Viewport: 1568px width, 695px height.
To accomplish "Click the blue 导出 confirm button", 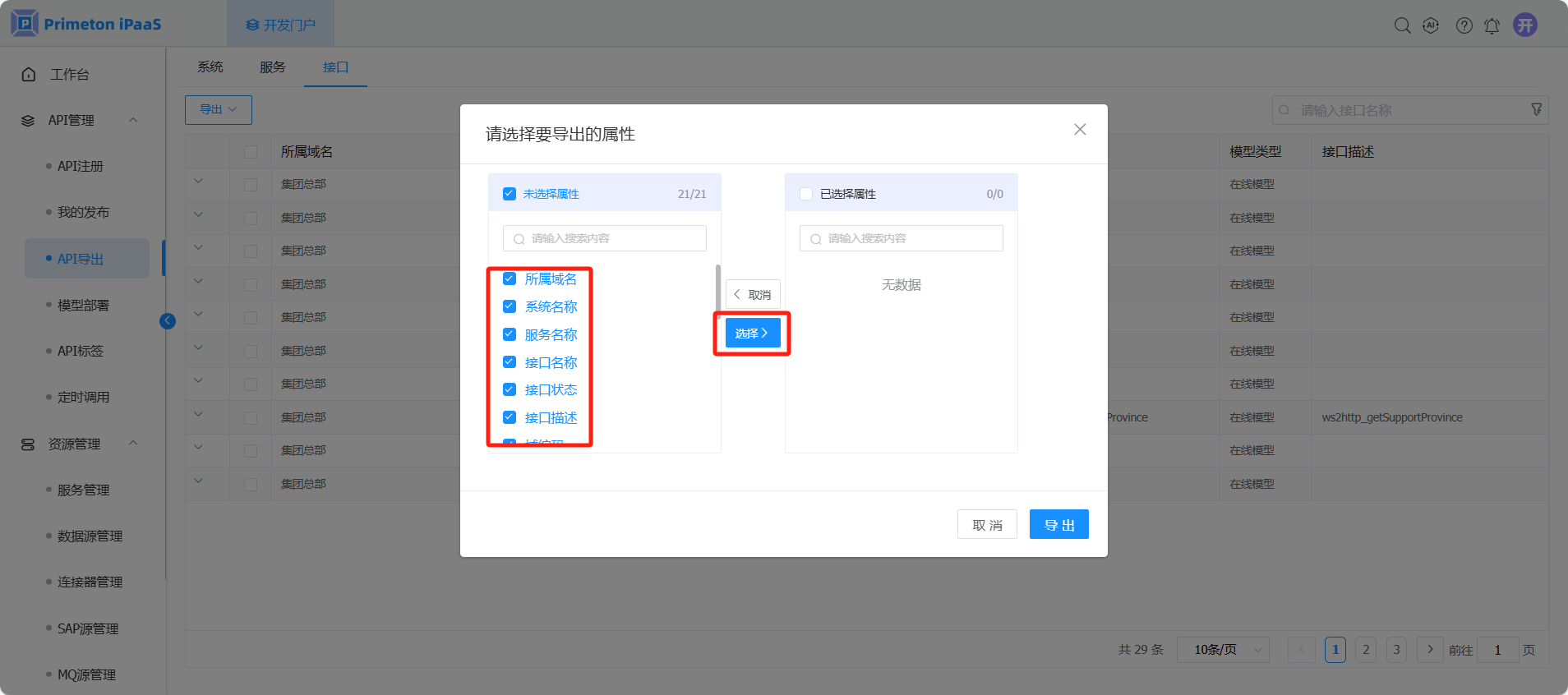I will coord(1058,525).
